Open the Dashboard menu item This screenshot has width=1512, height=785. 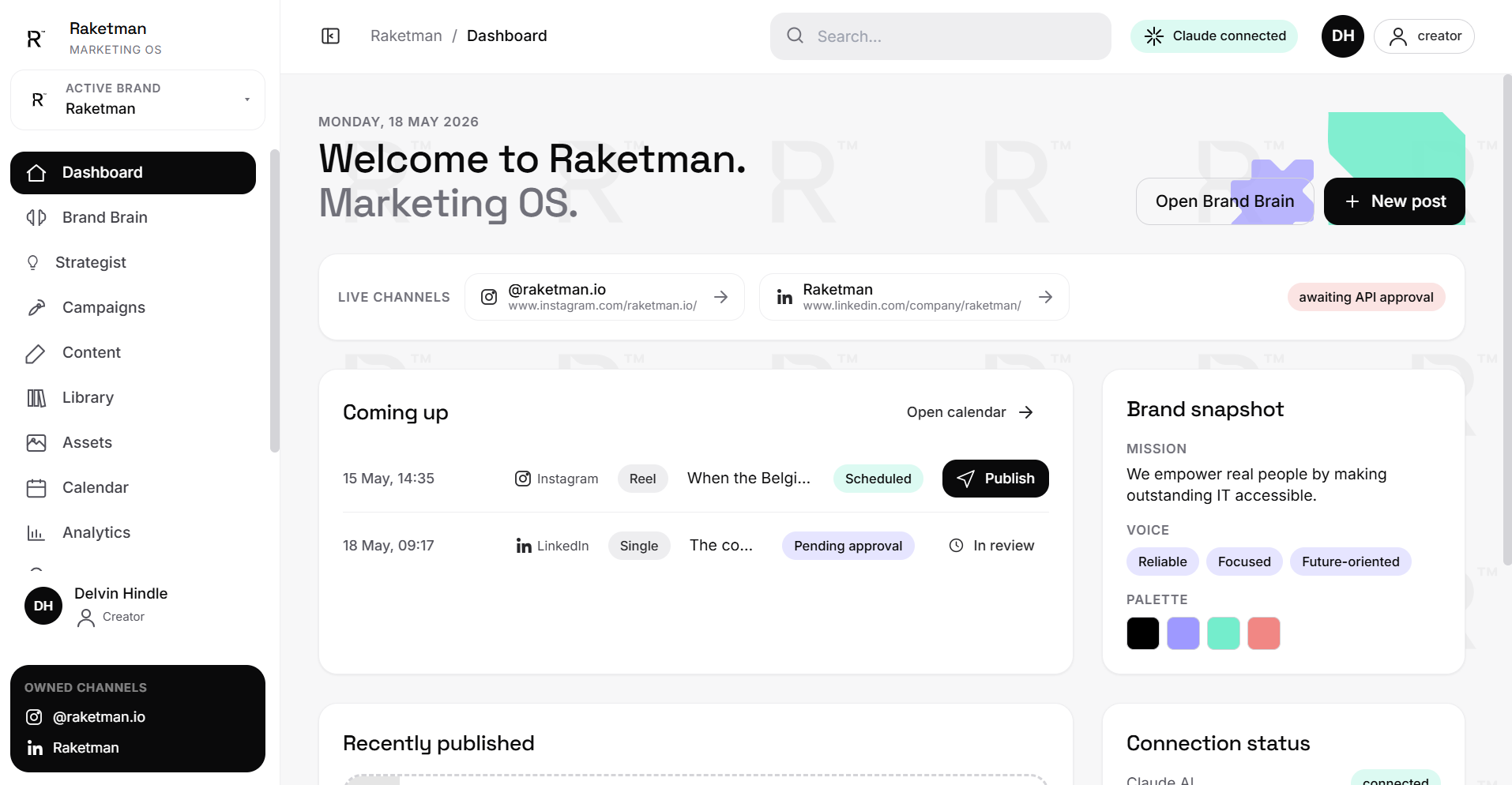(133, 173)
